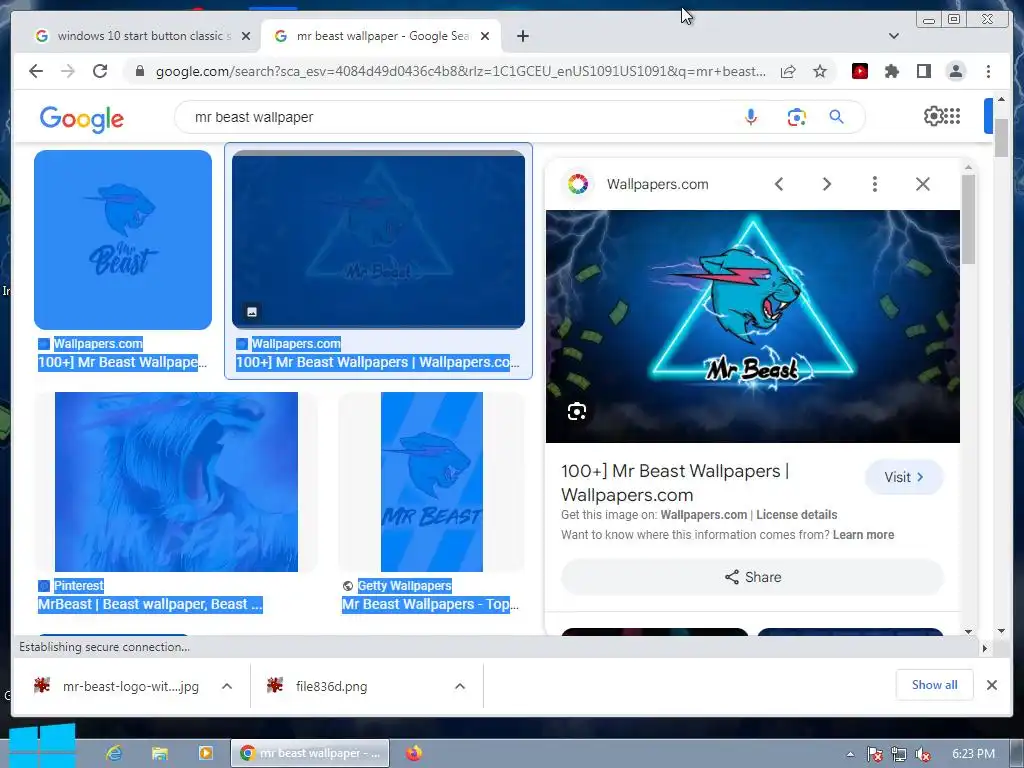
Task: Go to the Google logo homepage
Action: 82,118
